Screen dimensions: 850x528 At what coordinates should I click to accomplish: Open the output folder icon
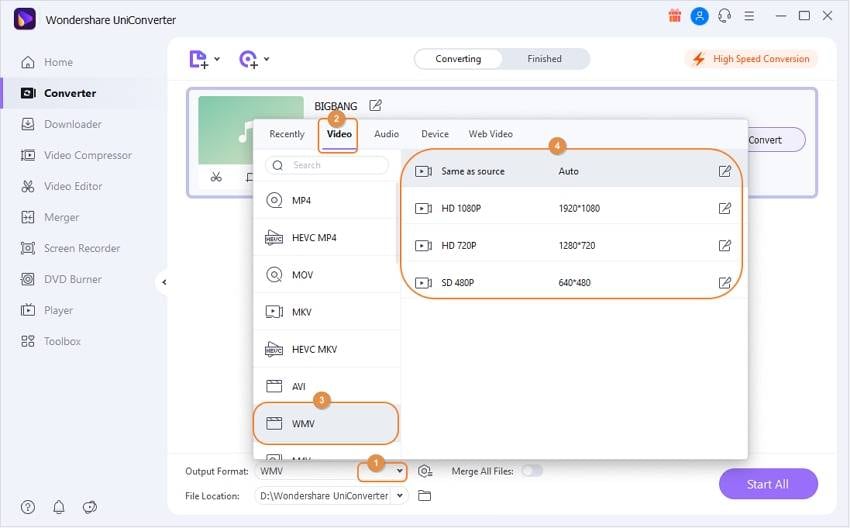click(424, 495)
